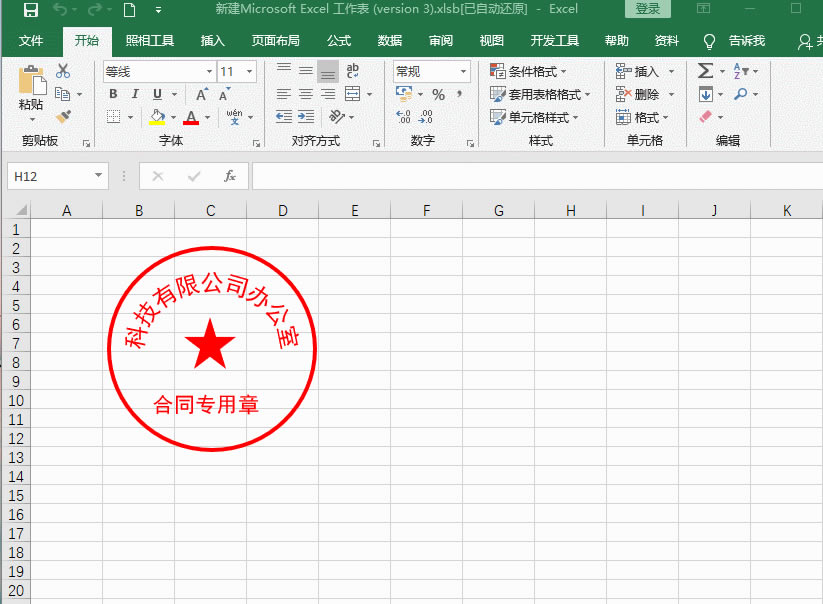Click the increase font size icon
This screenshot has width=823, height=604.
pos(200,93)
